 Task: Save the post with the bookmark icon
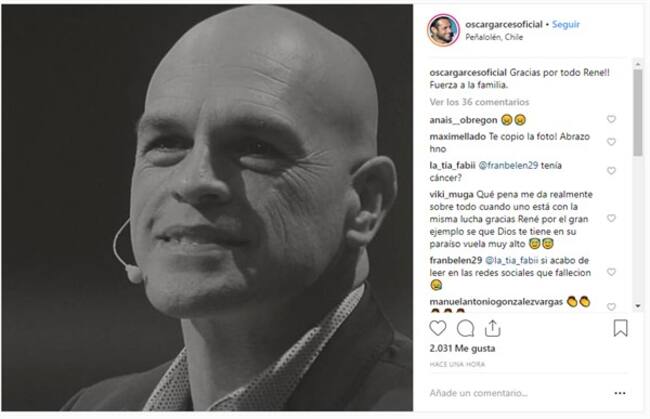[620, 328]
